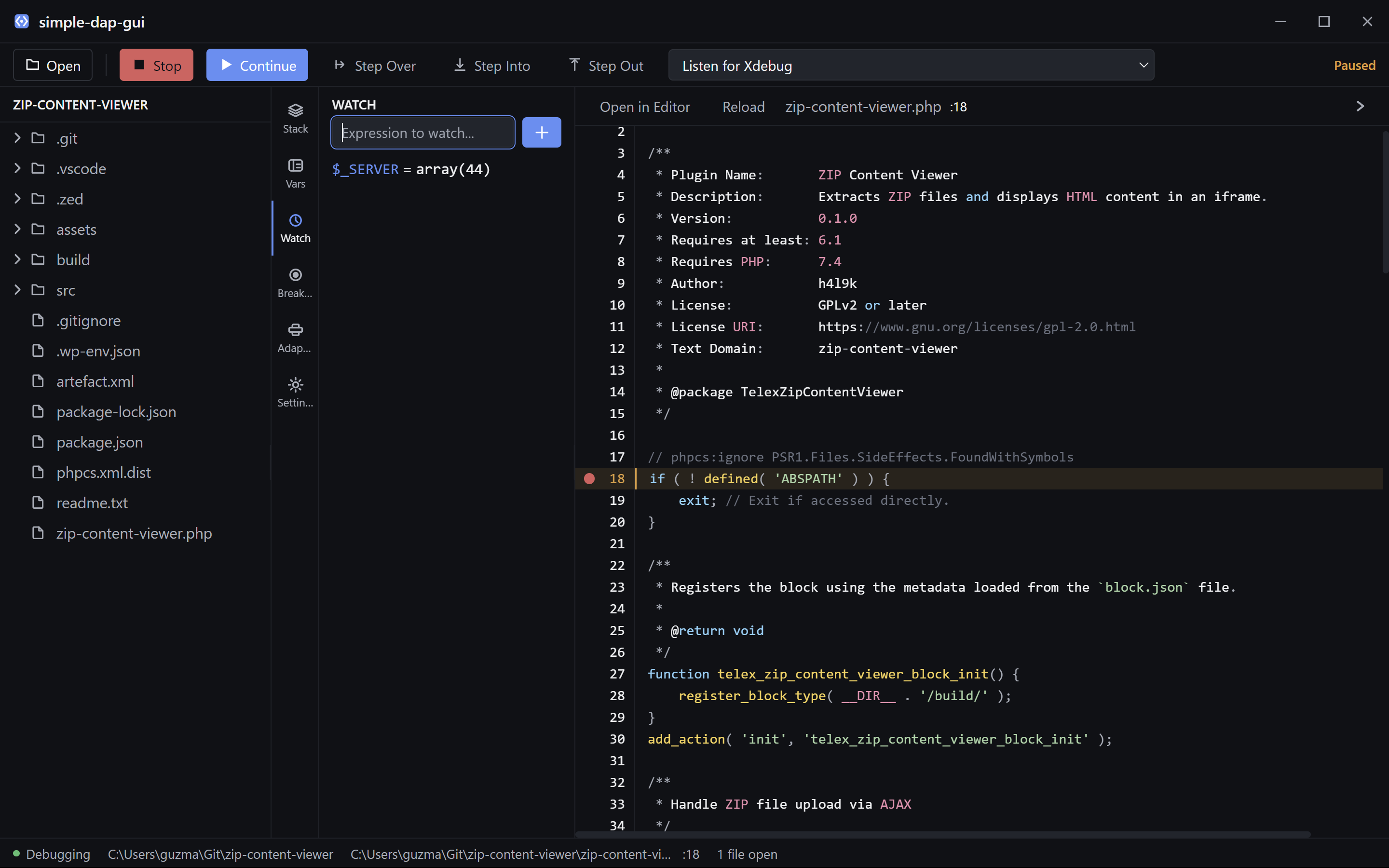Image resolution: width=1389 pixels, height=868 pixels.
Task: Click the Continue play icon
Action: point(227,65)
